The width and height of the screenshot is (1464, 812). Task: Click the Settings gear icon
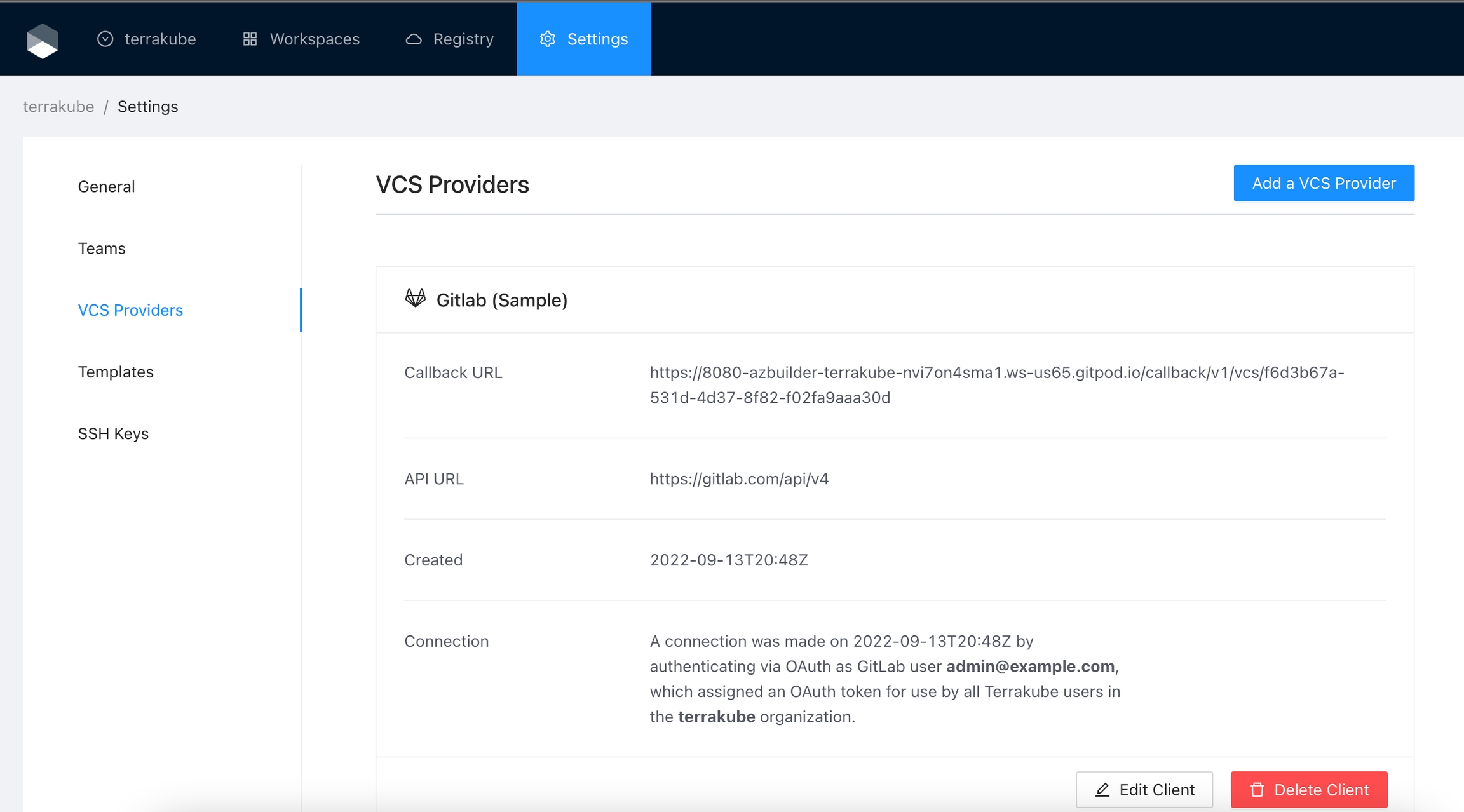pyautogui.click(x=548, y=39)
